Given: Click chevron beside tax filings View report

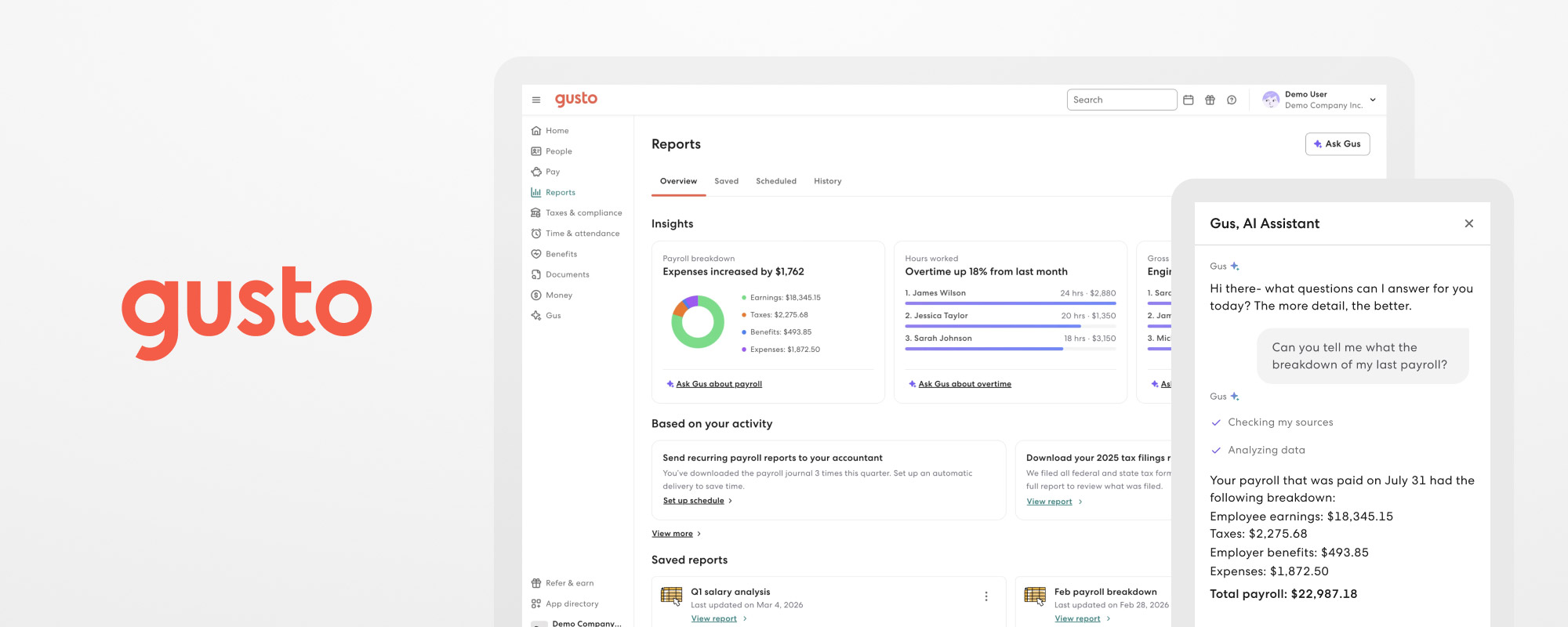Looking at the screenshot, I should [x=1080, y=502].
